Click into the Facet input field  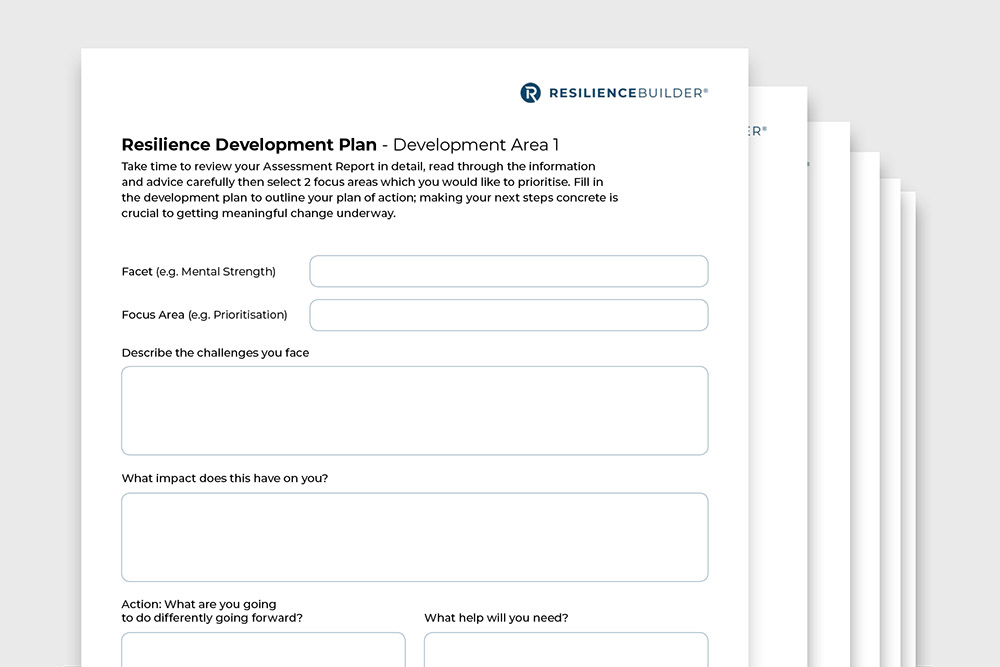pos(508,271)
